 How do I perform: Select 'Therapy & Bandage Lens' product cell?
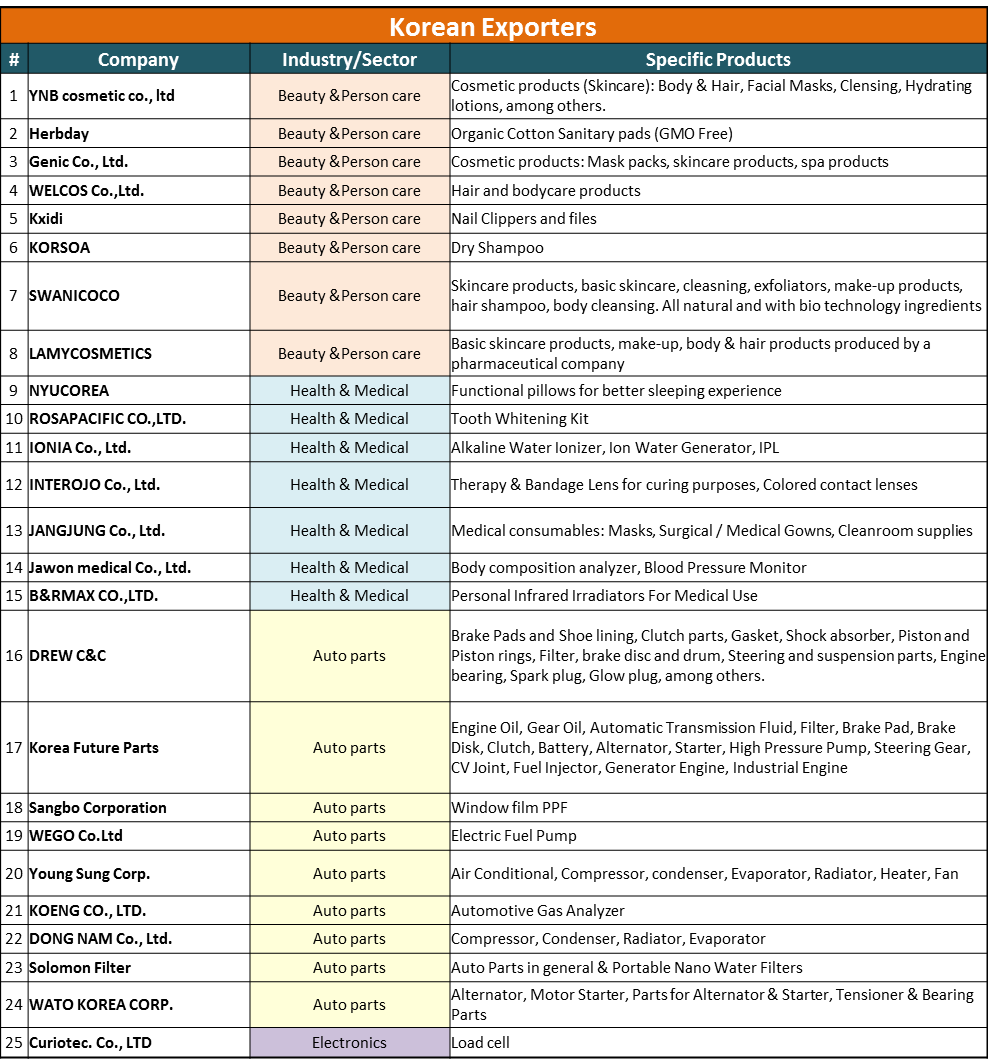(x=718, y=485)
